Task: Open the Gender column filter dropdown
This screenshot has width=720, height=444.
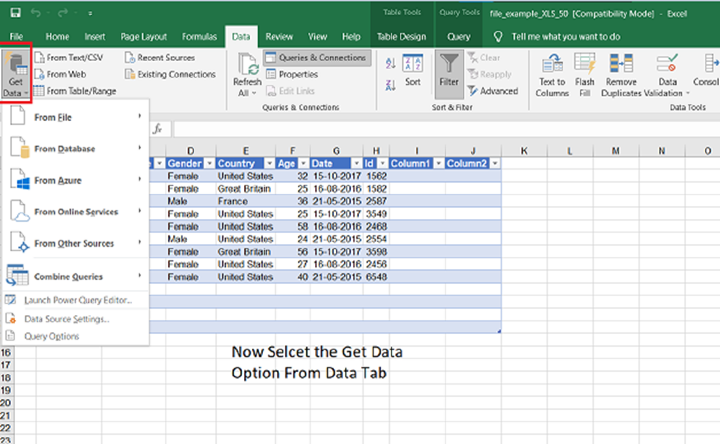Action: point(208,163)
